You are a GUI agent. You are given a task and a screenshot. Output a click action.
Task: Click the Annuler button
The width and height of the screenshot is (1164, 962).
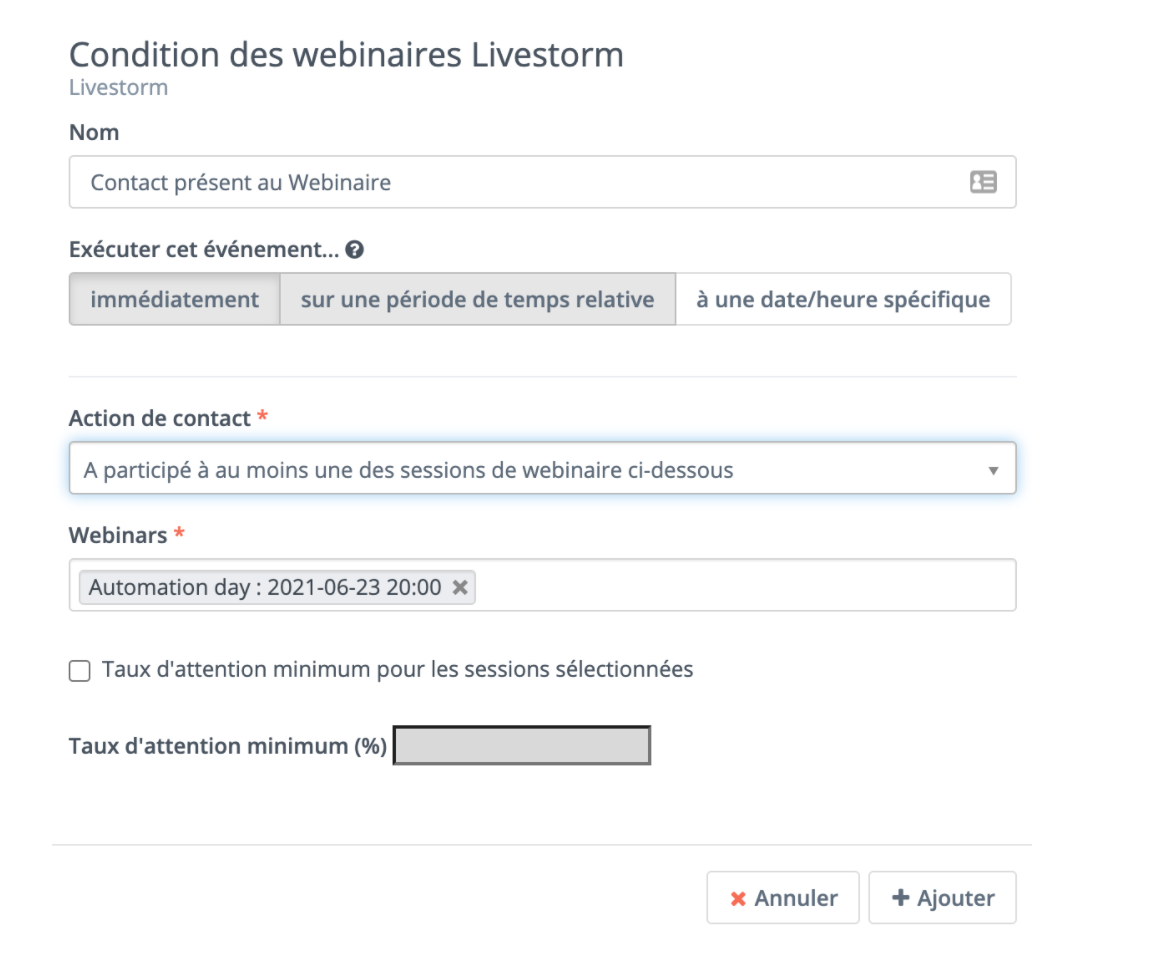[783, 897]
